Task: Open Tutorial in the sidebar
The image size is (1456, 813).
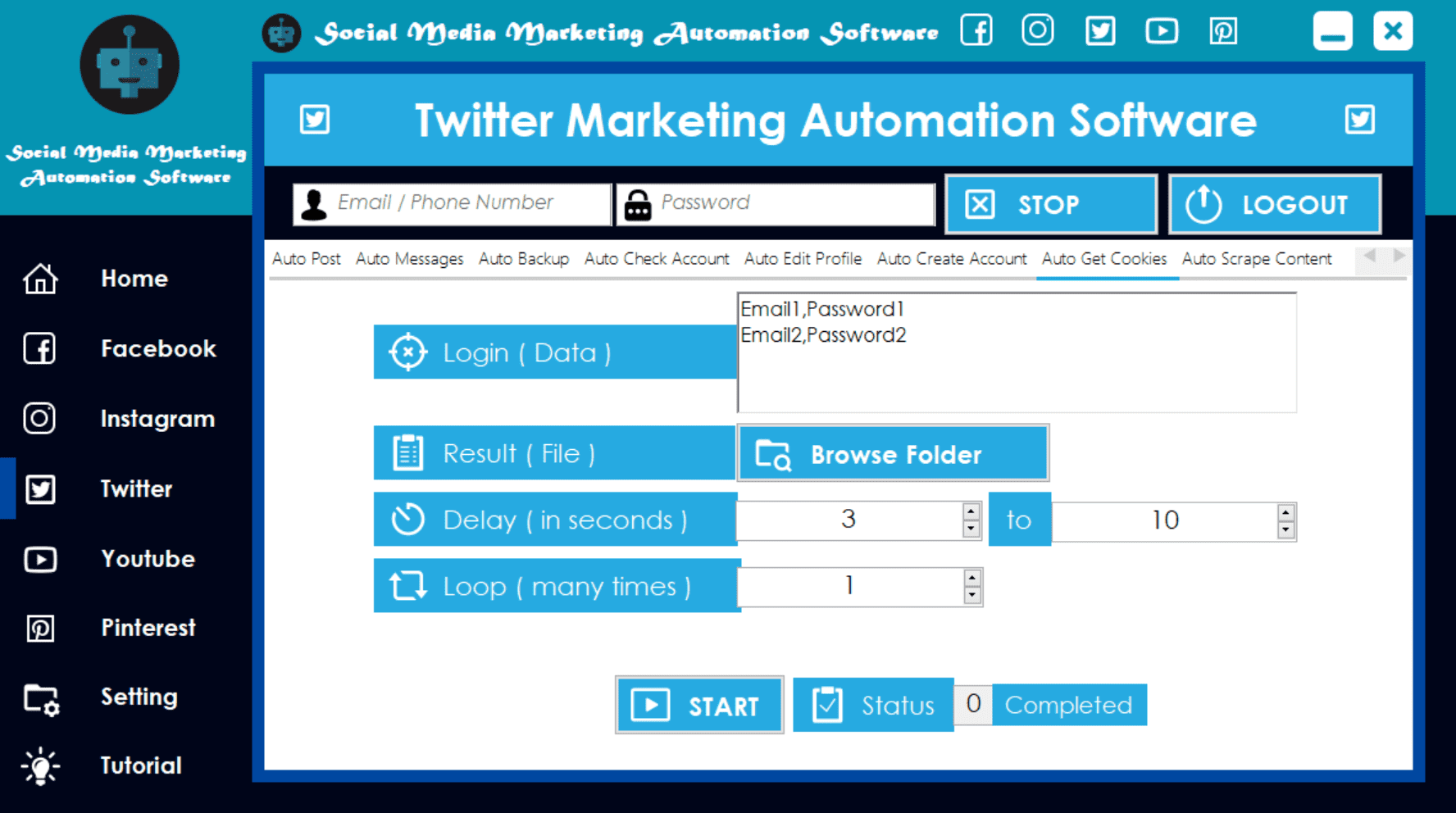Action: (x=141, y=765)
